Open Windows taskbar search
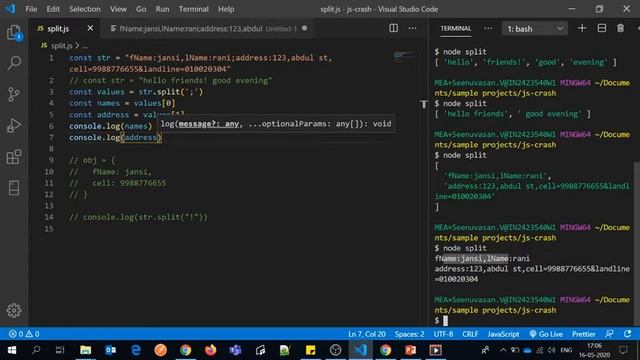 [x=36, y=350]
